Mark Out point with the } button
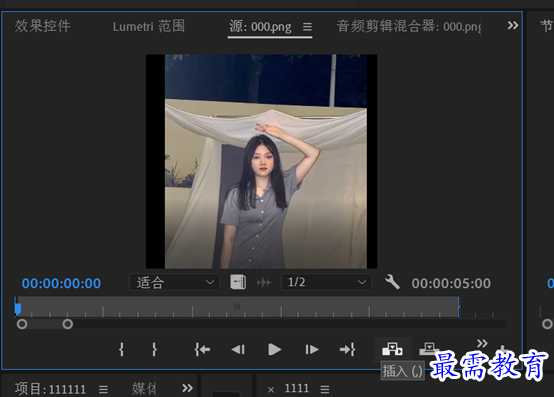This screenshot has width=554, height=397. coord(154,349)
